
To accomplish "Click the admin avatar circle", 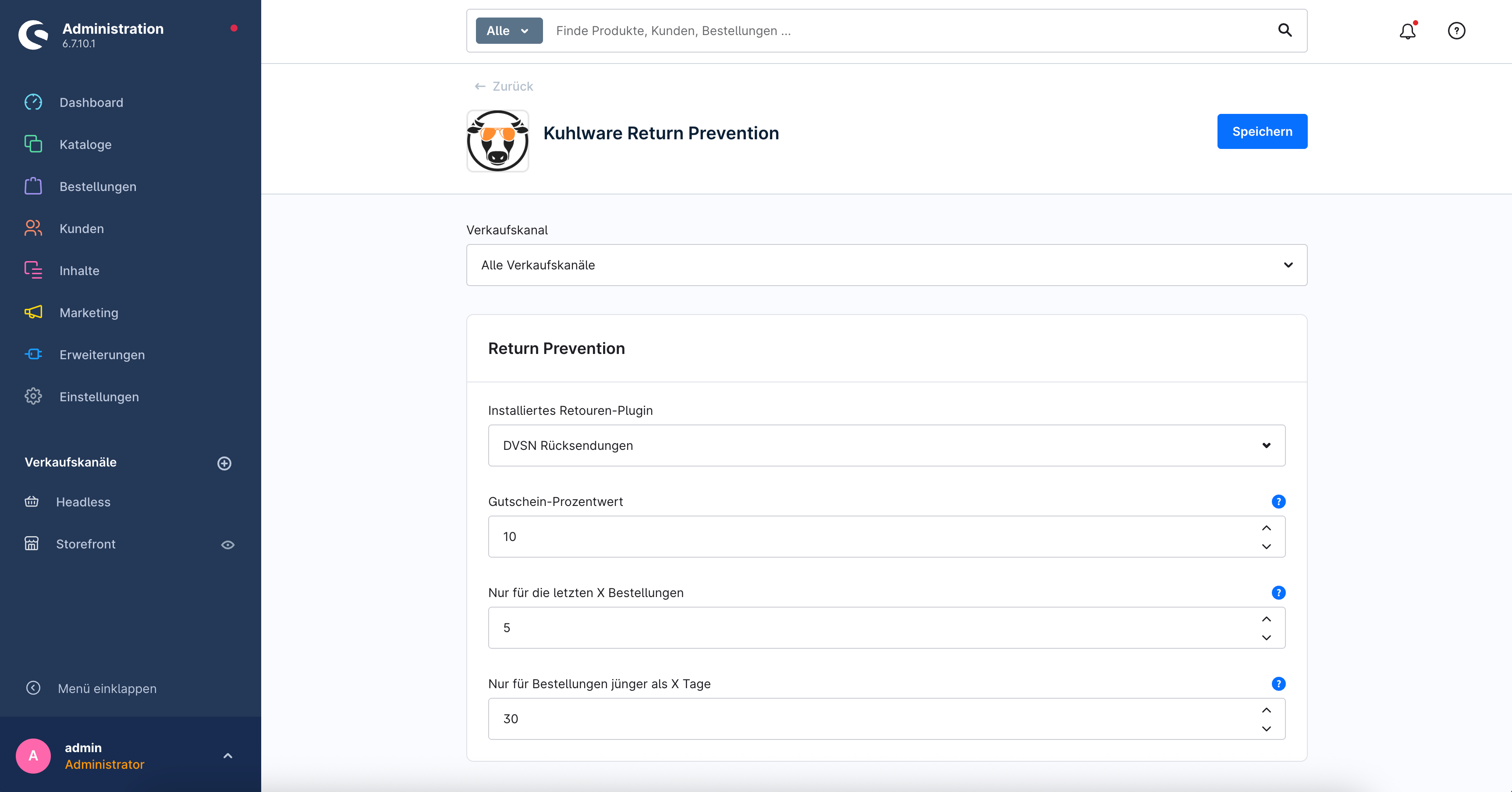I will point(33,756).
